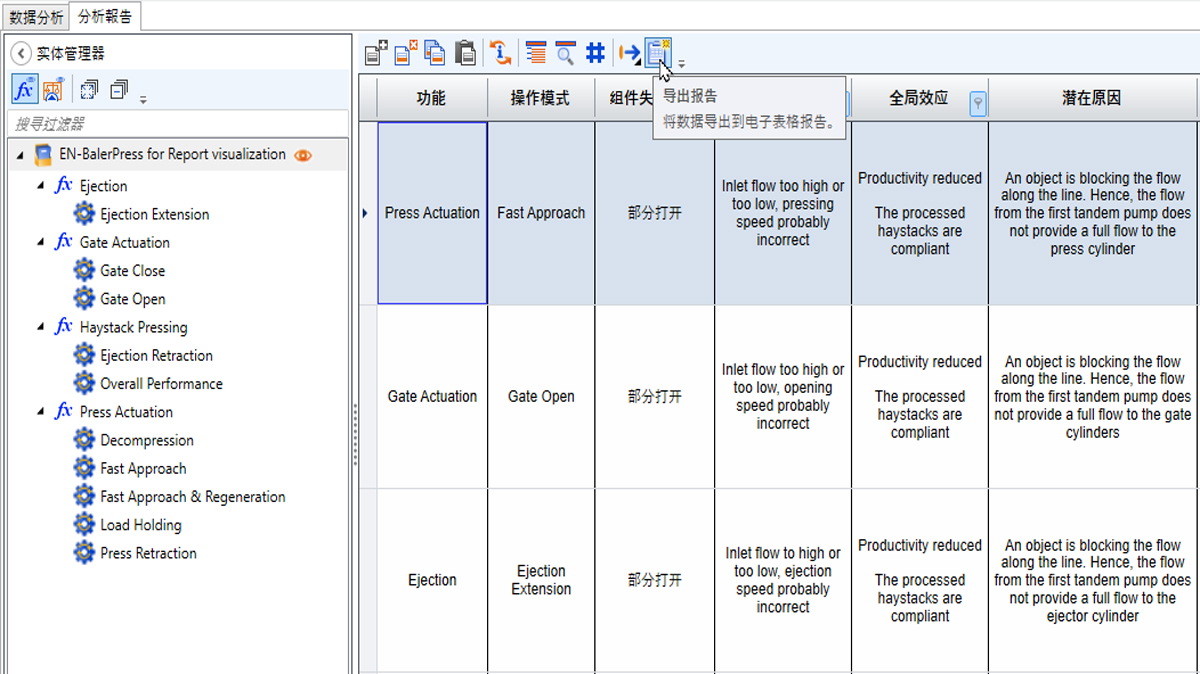
Task: Select the Overall Performance tree item
Action: 162,383
